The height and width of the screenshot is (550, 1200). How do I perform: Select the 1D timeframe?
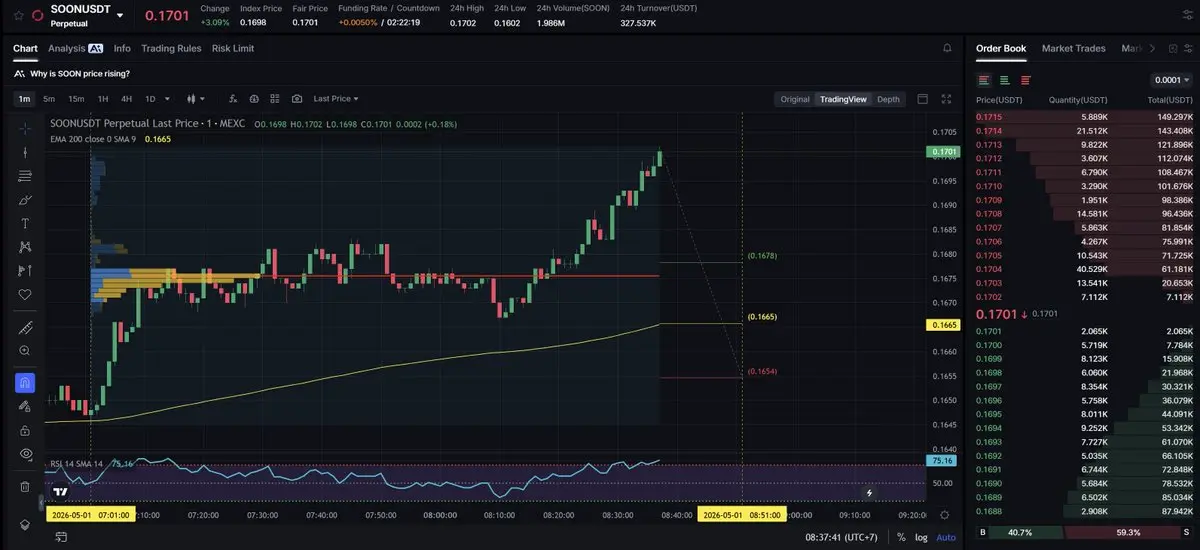pyautogui.click(x=150, y=99)
